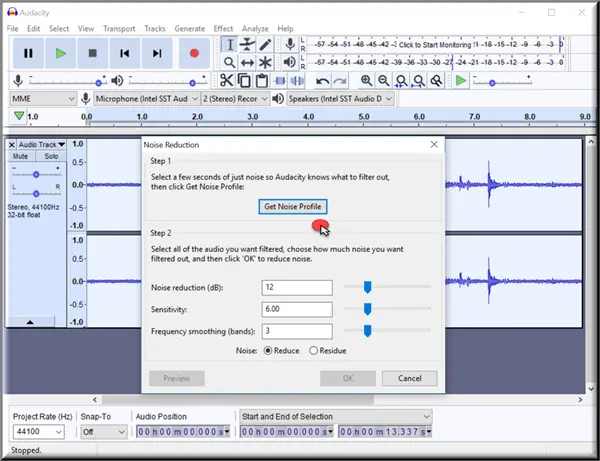This screenshot has width=600, height=461.
Task: Click the Stop playback button
Action: pyautogui.click(x=93, y=53)
